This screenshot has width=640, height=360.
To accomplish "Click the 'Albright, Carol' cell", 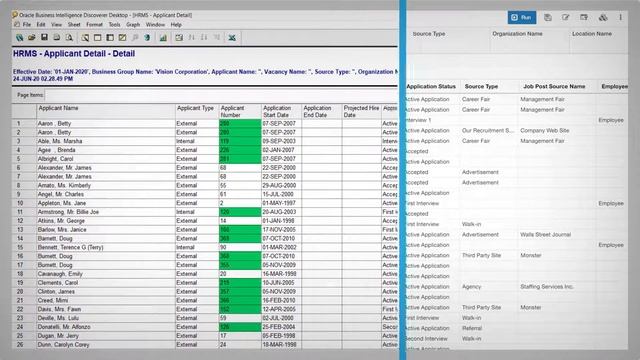I will [106, 159].
